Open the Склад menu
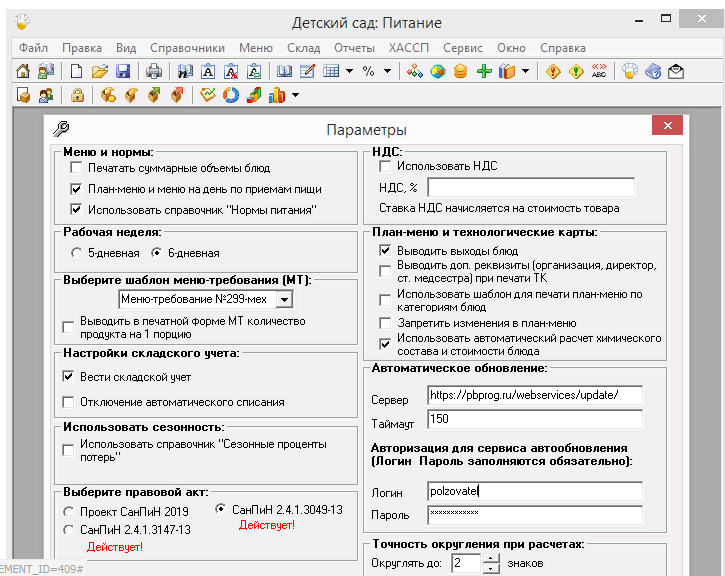This screenshot has height=576, width=725. 303,48
